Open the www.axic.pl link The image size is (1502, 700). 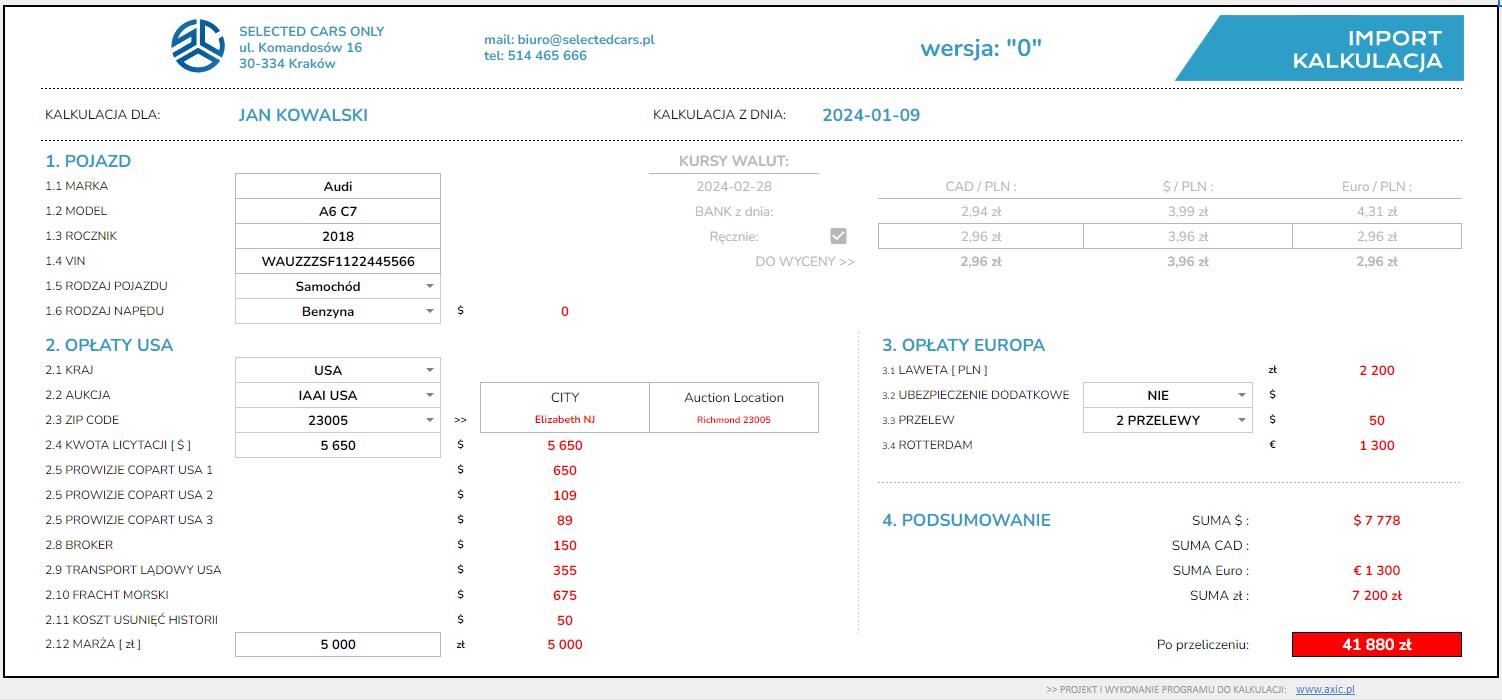click(1324, 689)
